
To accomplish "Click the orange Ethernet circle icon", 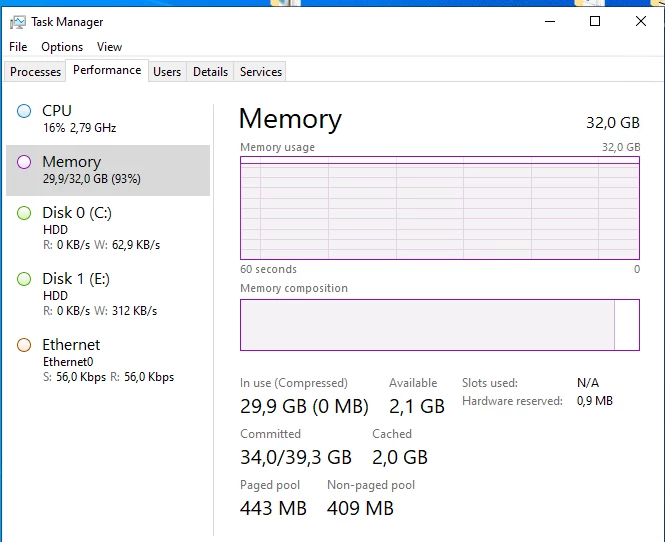I will click(x=24, y=345).
